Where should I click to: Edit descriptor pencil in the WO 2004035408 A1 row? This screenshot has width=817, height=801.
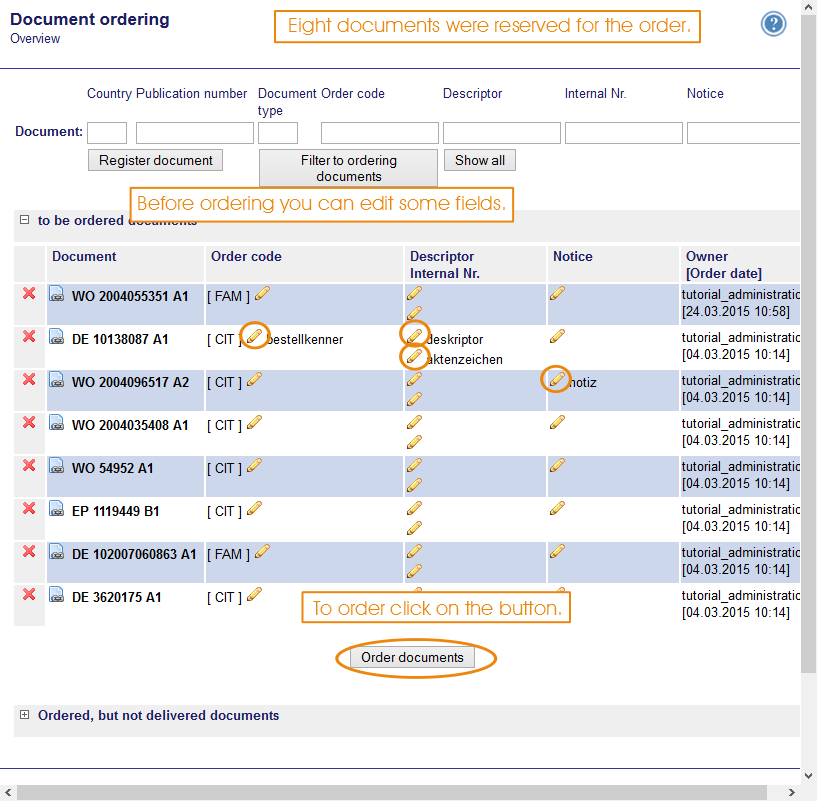(414, 422)
